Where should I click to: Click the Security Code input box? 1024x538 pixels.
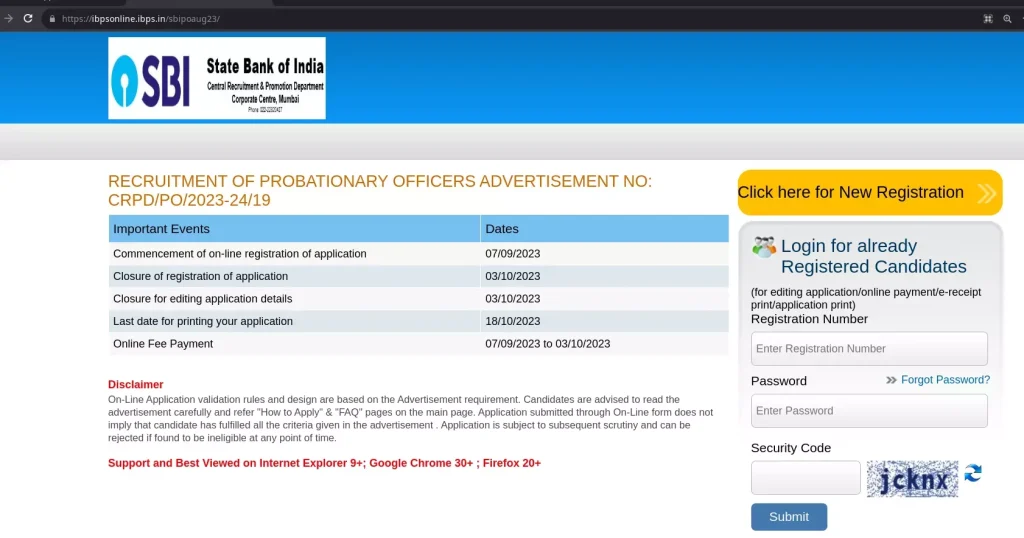805,478
